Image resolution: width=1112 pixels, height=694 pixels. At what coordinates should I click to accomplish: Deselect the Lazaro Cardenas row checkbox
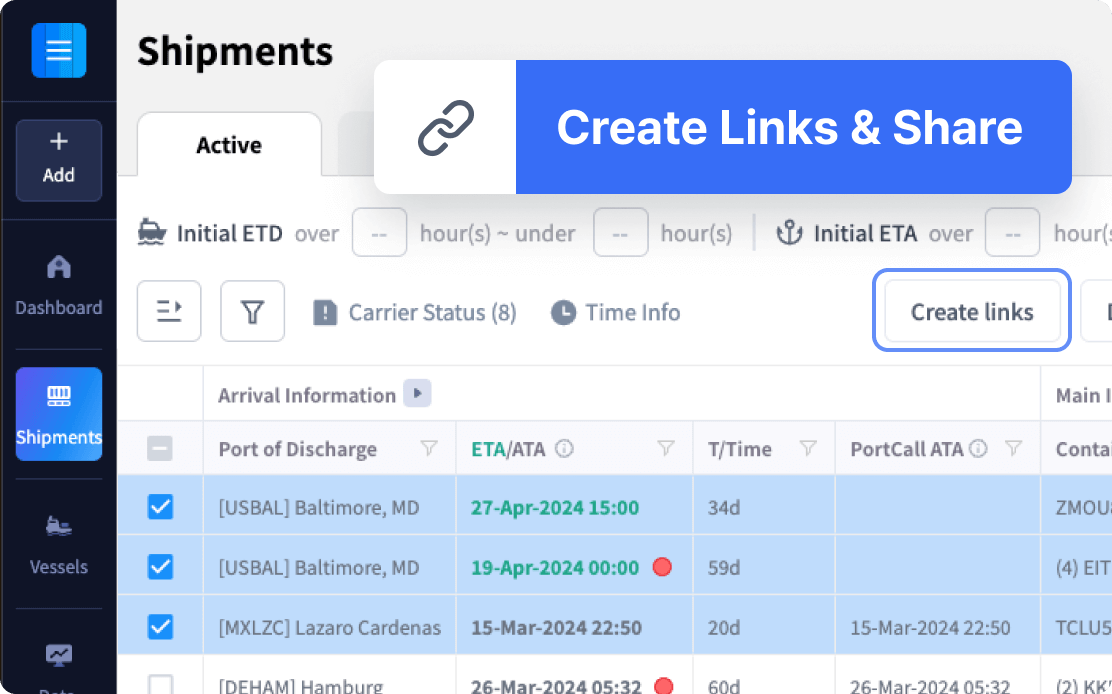[x=158, y=627]
